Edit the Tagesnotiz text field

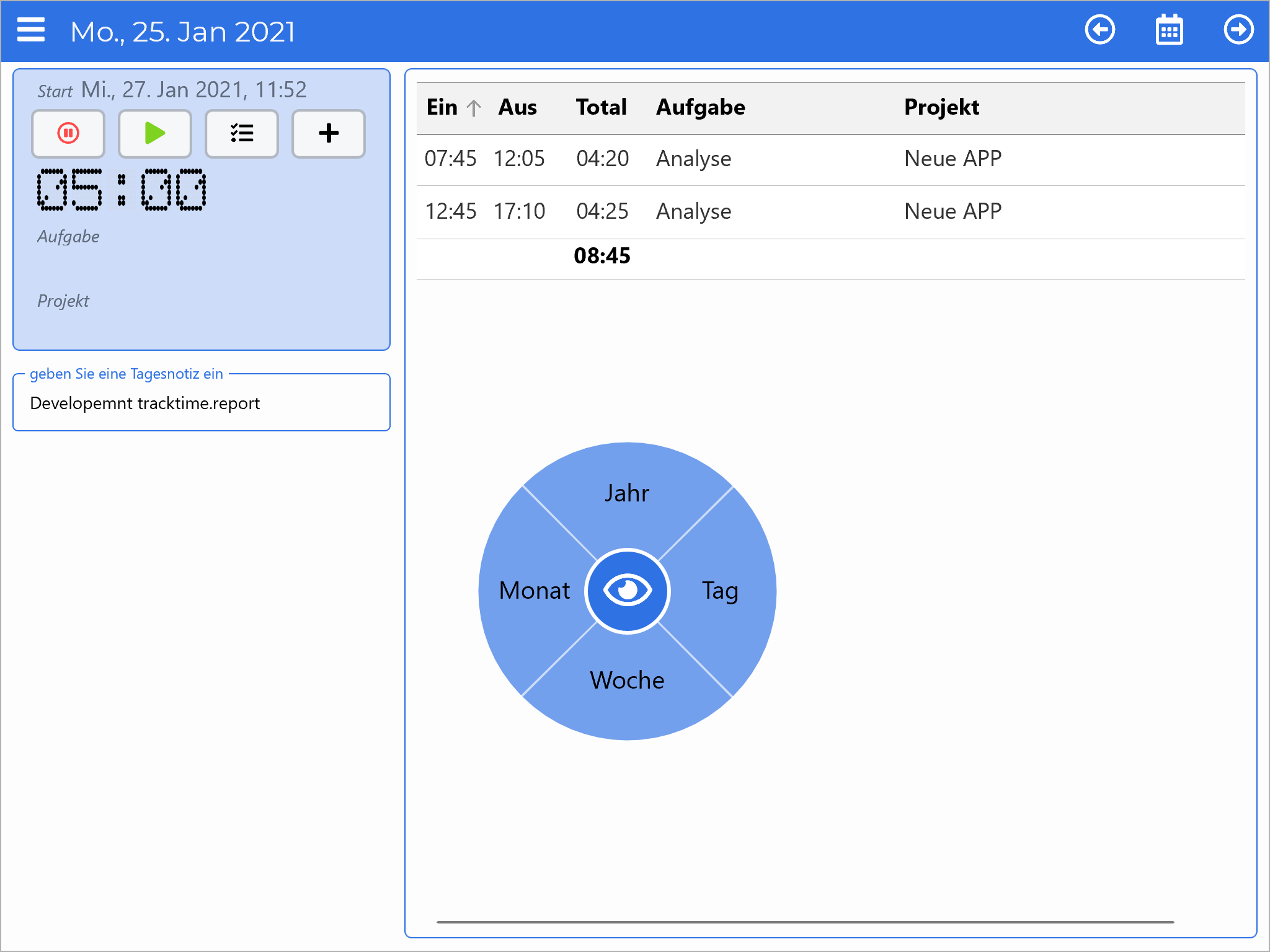coord(202,403)
